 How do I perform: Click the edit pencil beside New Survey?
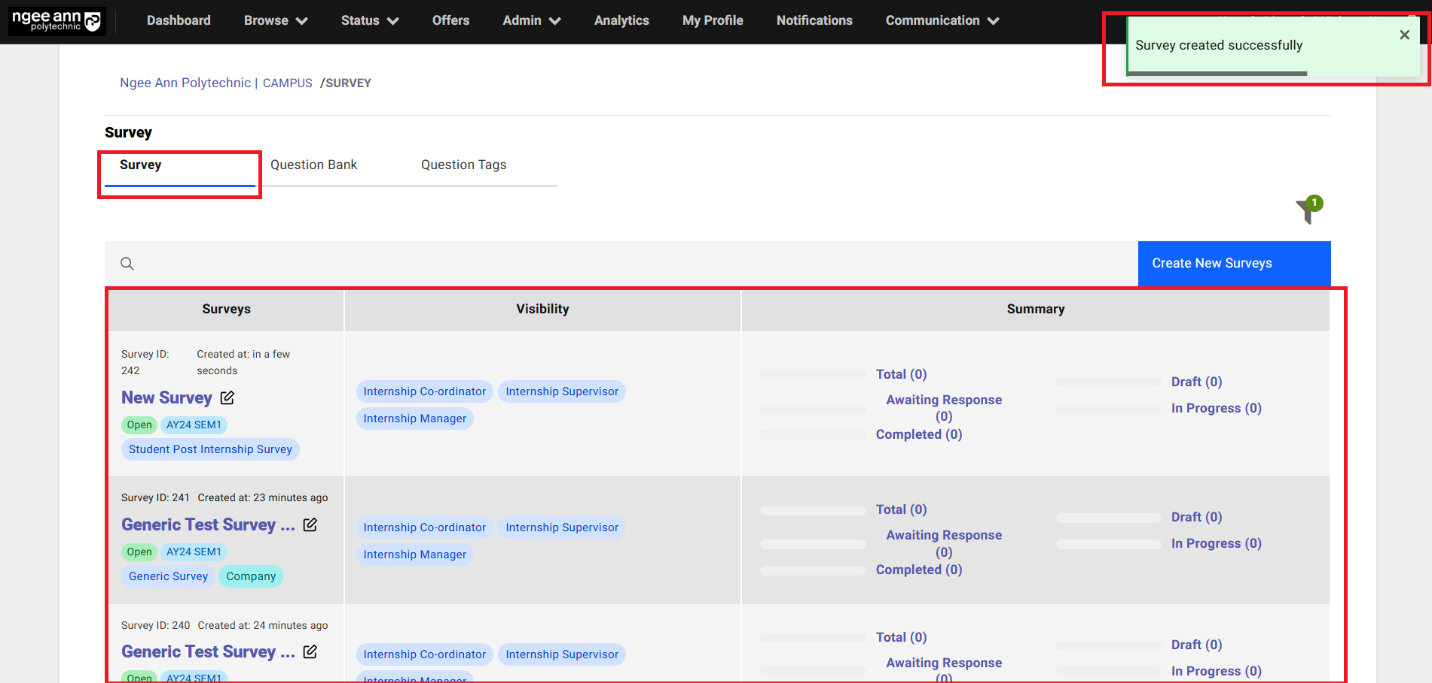click(x=227, y=397)
